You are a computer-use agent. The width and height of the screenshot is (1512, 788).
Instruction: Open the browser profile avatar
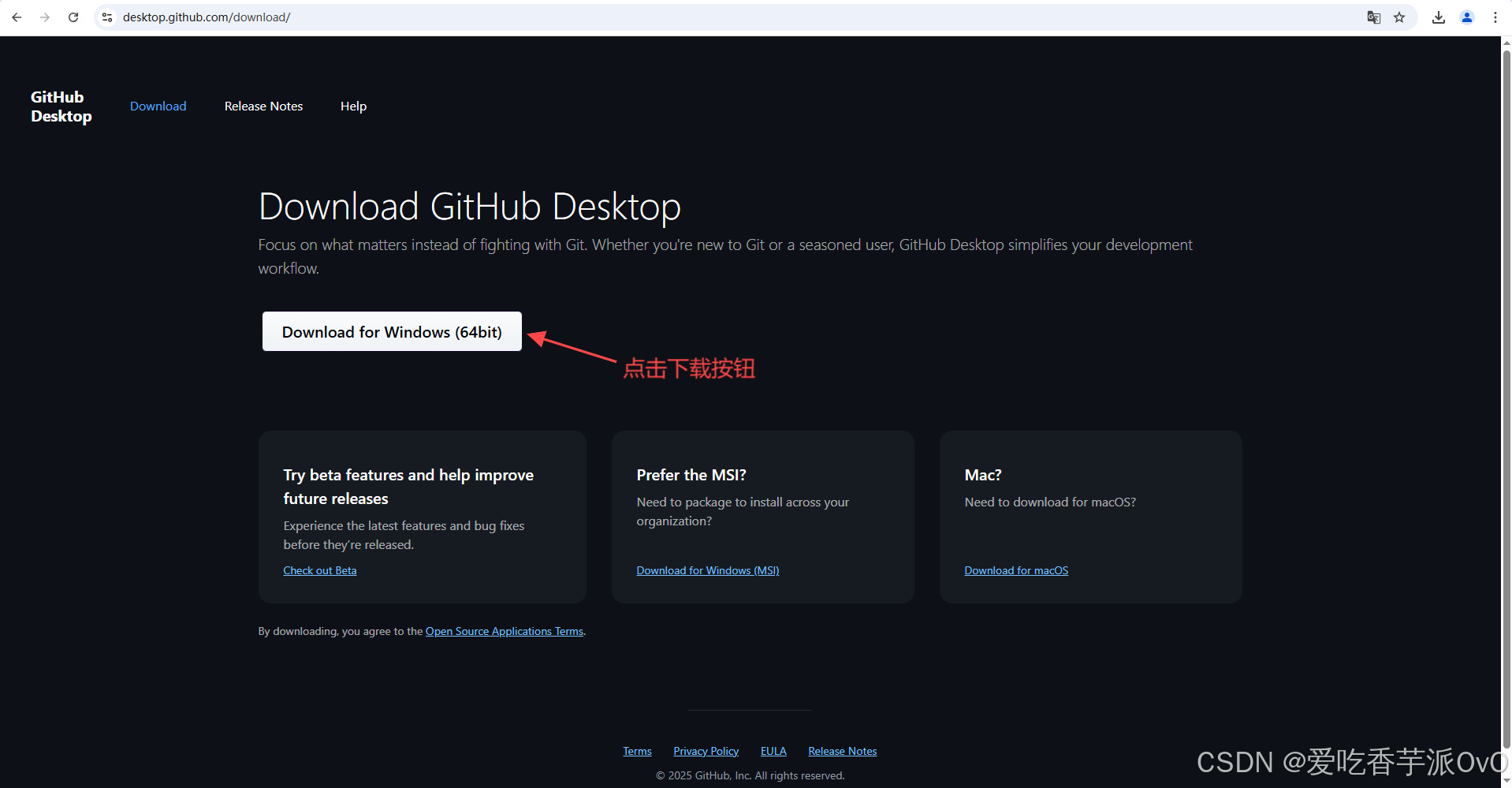(x=1467, y=17)
